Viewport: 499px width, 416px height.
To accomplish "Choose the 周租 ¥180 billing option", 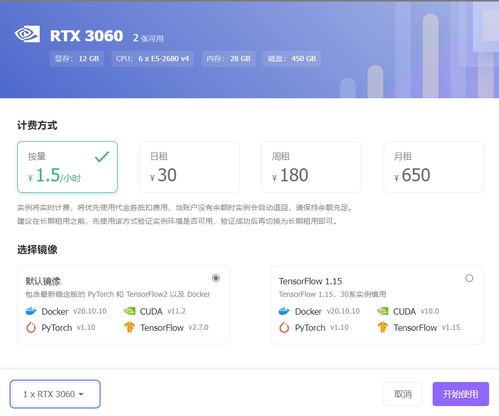I will 311,167.
